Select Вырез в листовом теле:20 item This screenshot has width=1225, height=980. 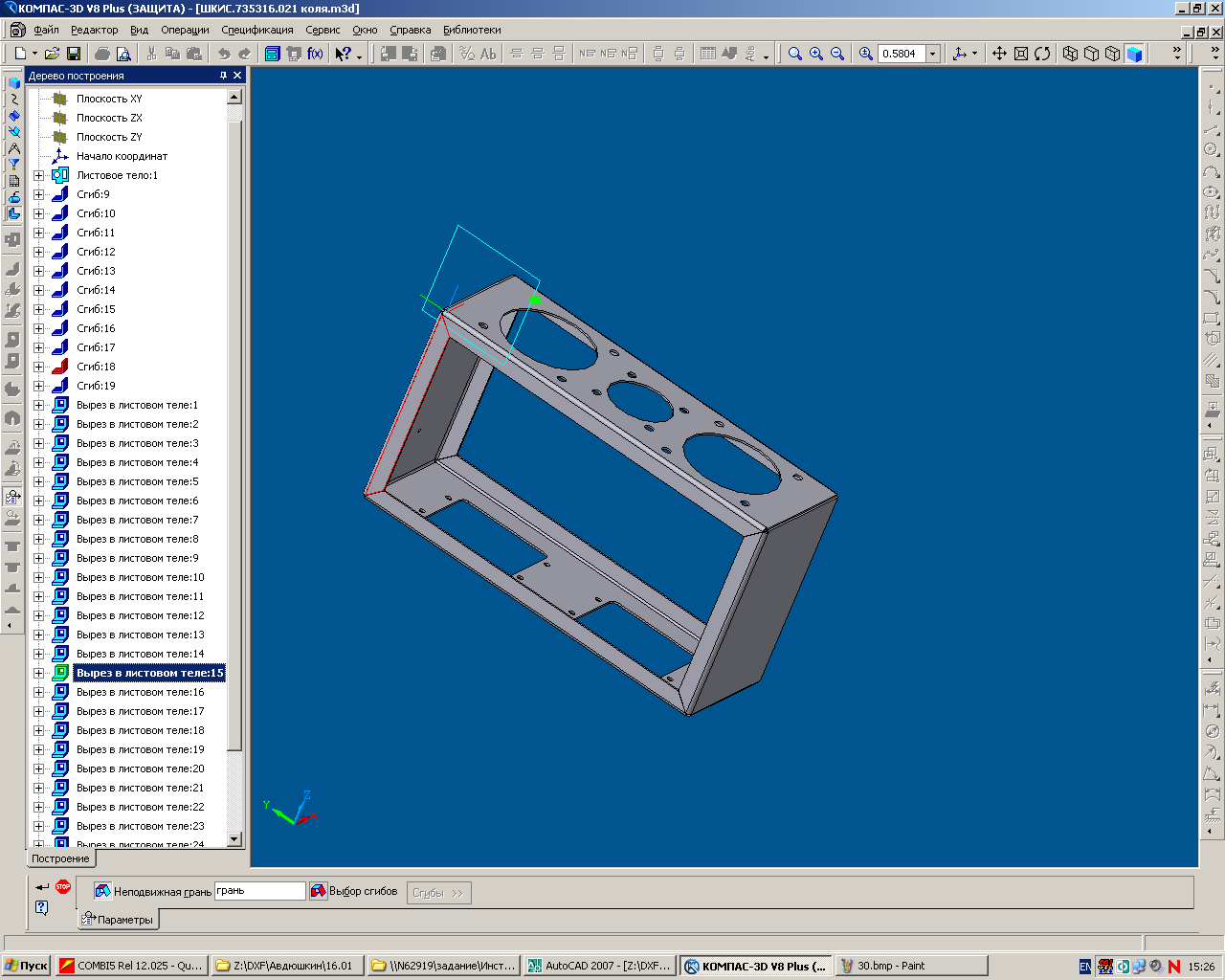point(141,768)
